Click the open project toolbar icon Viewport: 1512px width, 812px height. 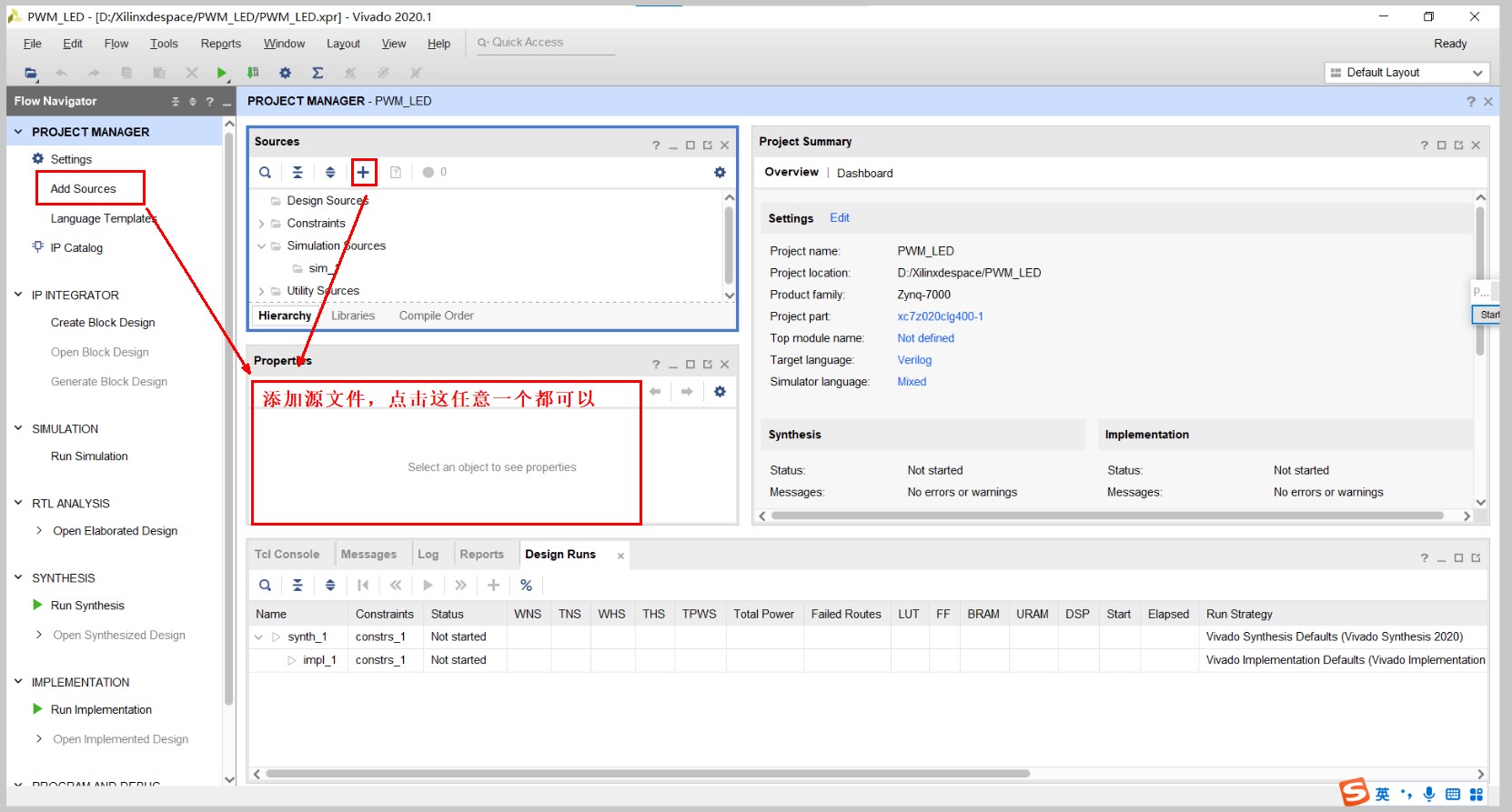click(x=31, y=73)
